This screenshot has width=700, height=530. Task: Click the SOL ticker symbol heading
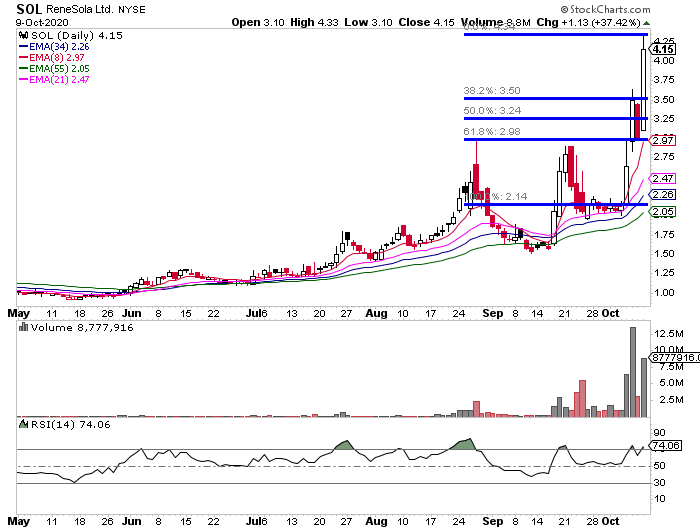(x=29, y=8)
